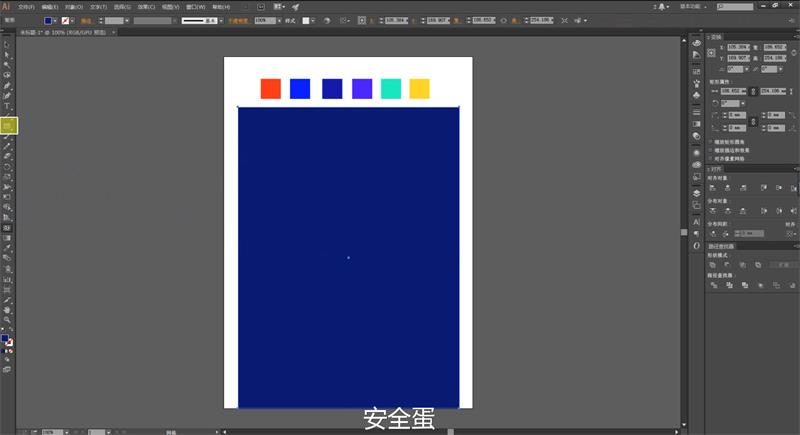Click the Expand button in Pathfinder panel
Screen dimensions: 800x435
(x=784, y=265)
